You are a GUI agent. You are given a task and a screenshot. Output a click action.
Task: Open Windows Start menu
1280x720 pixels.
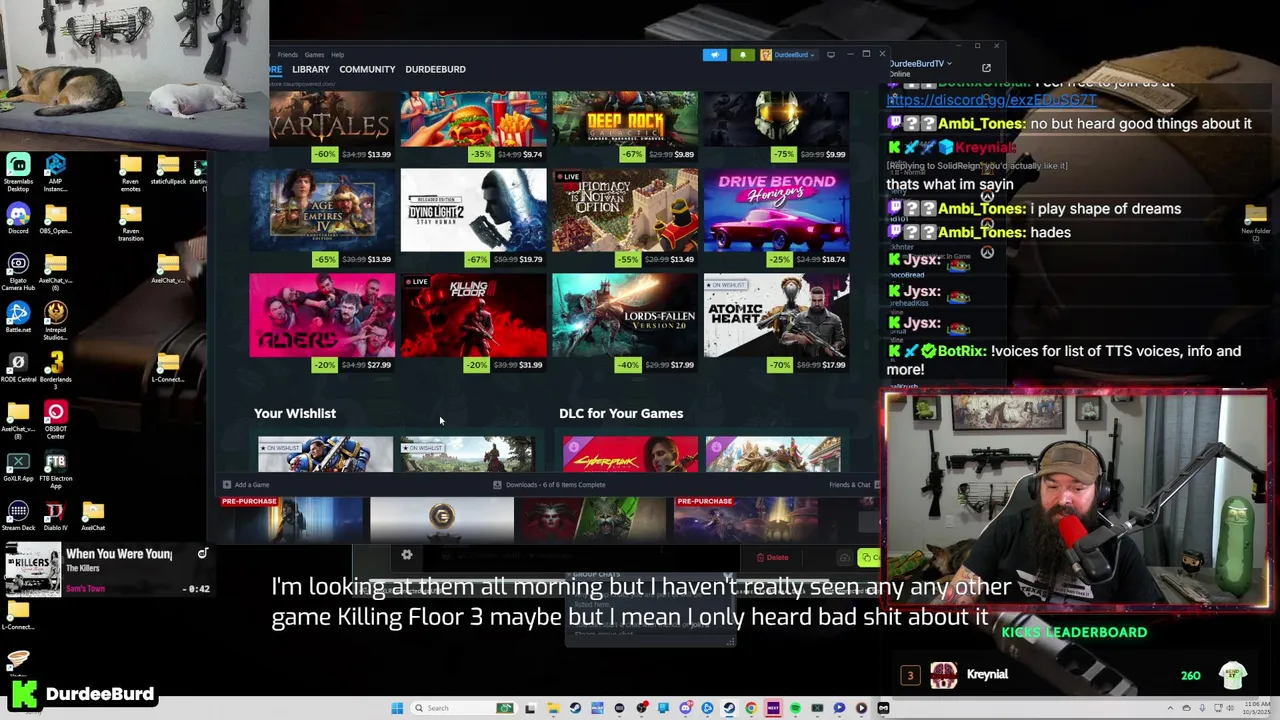397,708
